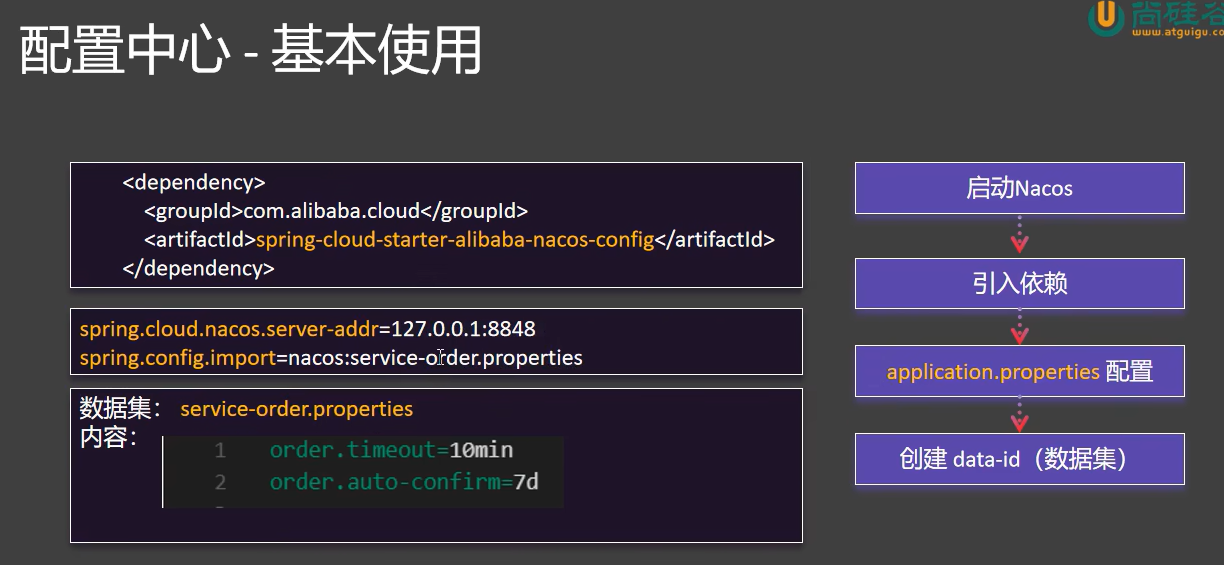This screenshot has height=565, width=1224.
Task: Click the 引入依赖 step box
Action: pos(1019,283)
